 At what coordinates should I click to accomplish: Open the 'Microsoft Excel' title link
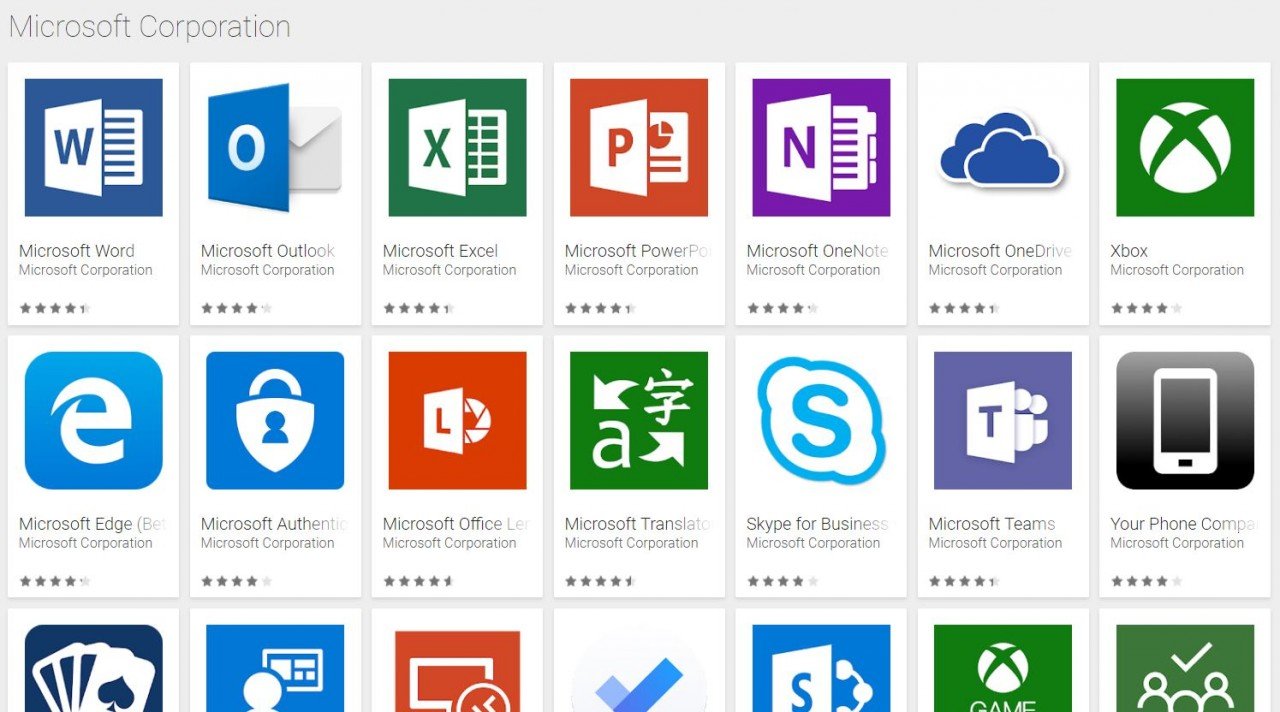(x=440, y=251)
